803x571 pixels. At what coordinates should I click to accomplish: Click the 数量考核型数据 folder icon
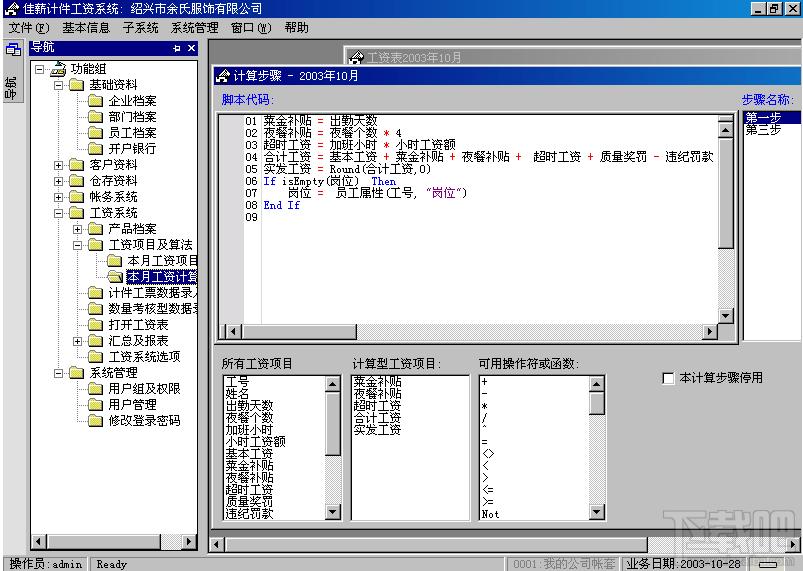tap(95, 309)
